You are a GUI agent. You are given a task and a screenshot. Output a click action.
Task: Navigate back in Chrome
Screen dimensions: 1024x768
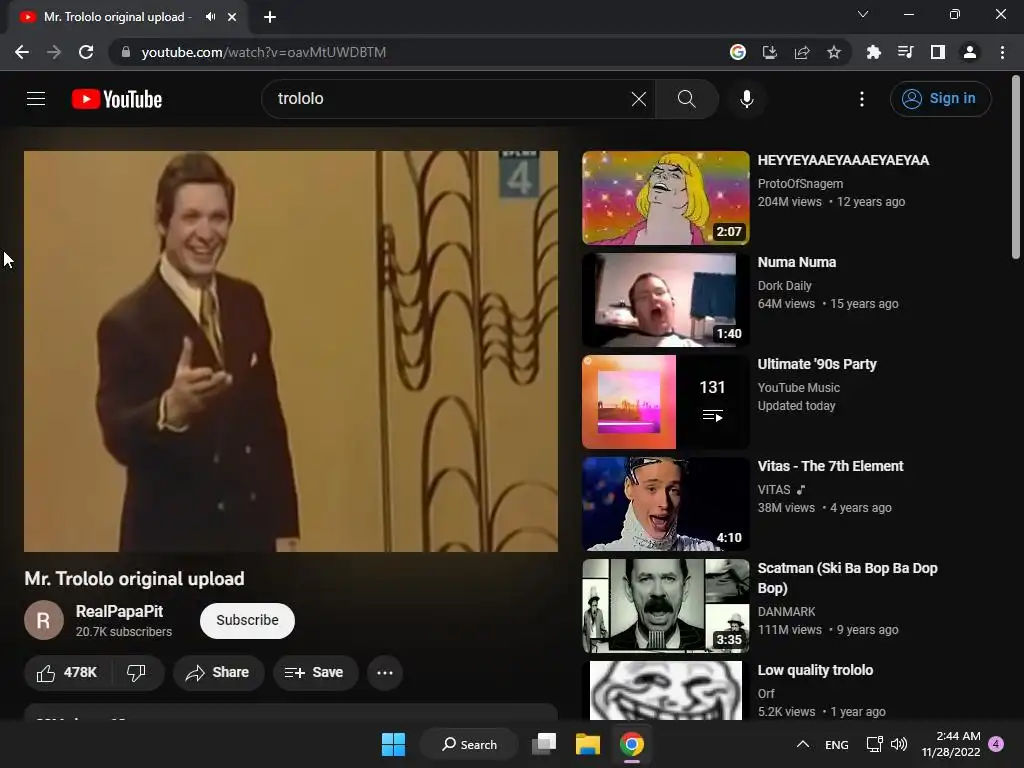point(22,52)
